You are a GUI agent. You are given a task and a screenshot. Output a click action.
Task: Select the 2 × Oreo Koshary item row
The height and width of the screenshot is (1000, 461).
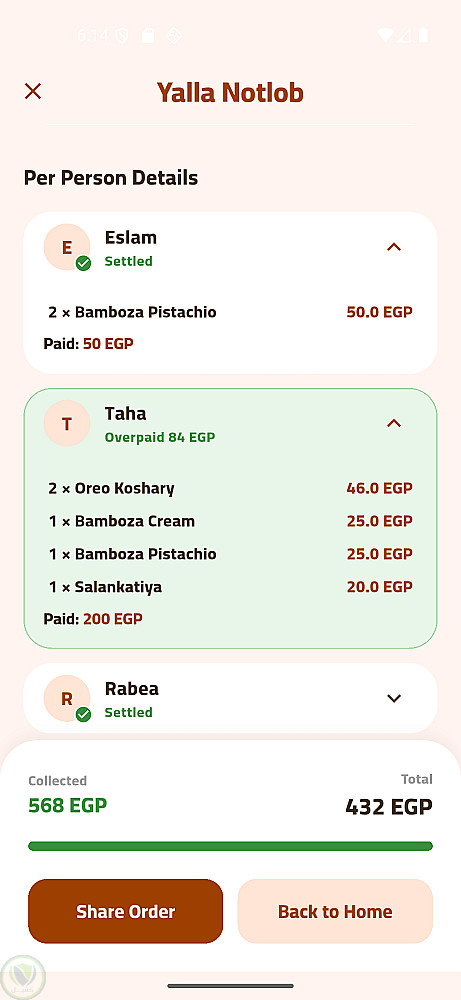pos(230,489)
